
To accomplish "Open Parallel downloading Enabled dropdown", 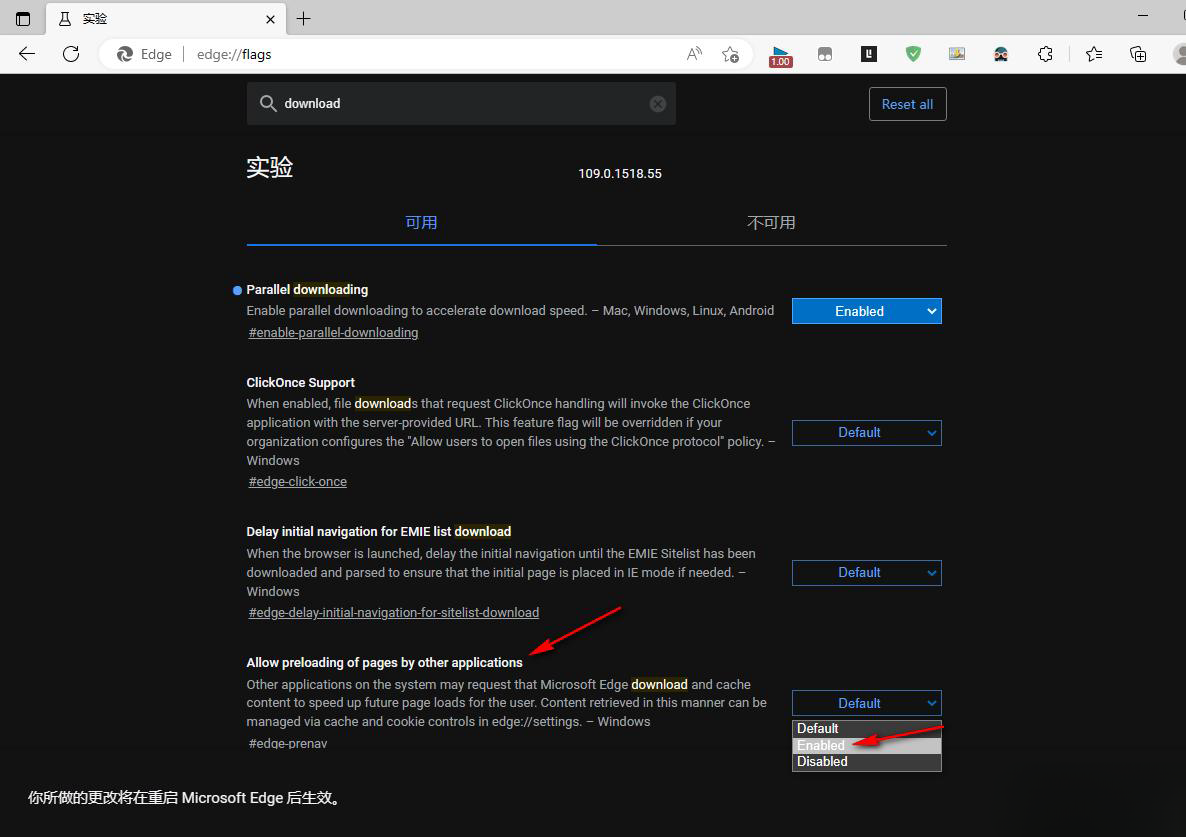I will [866, 311].
